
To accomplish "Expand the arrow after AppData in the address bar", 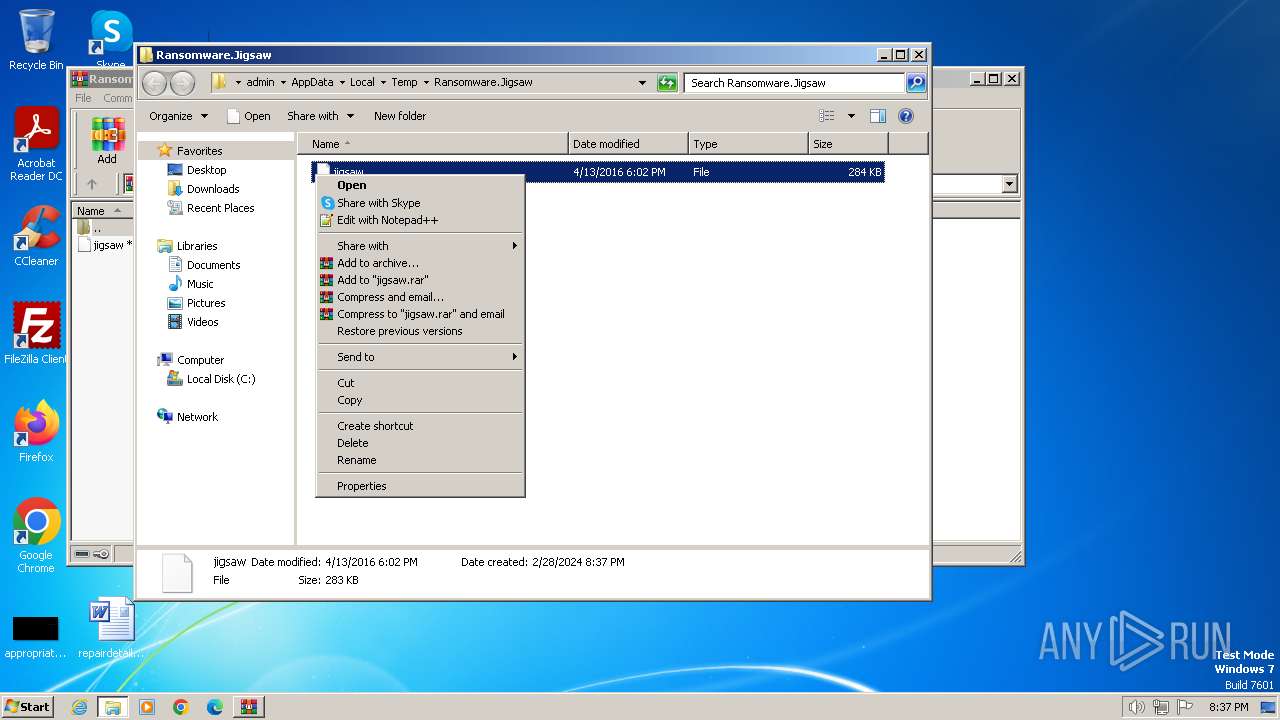I will click(340, 83).
